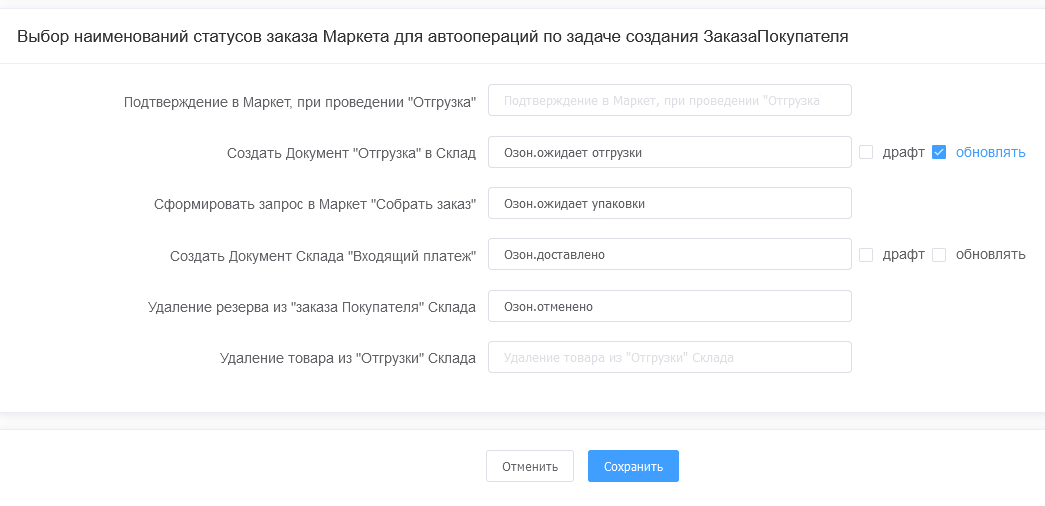Viewport: 1045px width, 506px height.
Task: Click the empty 'Удаление товара из Отгрузки' input box
Action: tap(669, 358)
